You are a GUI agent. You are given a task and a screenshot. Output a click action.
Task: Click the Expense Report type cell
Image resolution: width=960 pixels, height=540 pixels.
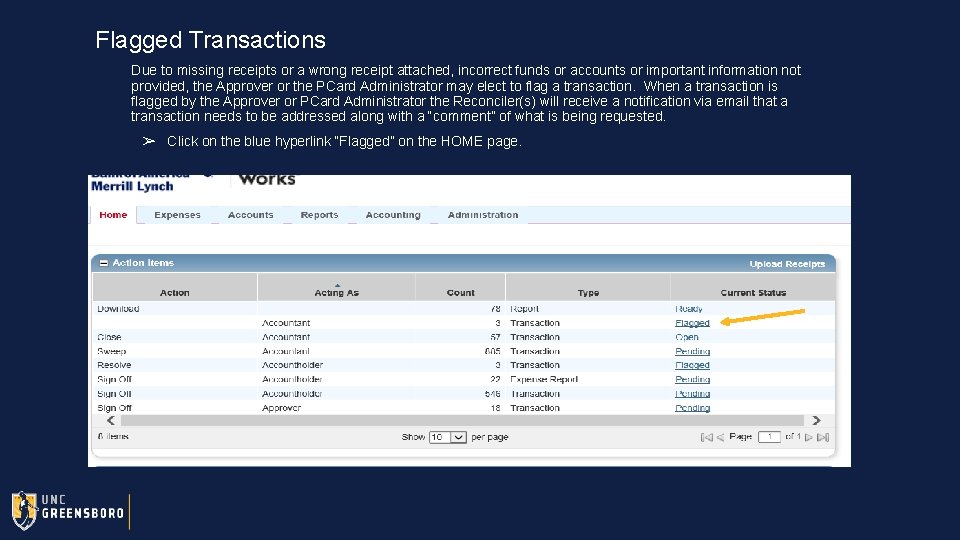pyautogui.click(x=544, y=380)
